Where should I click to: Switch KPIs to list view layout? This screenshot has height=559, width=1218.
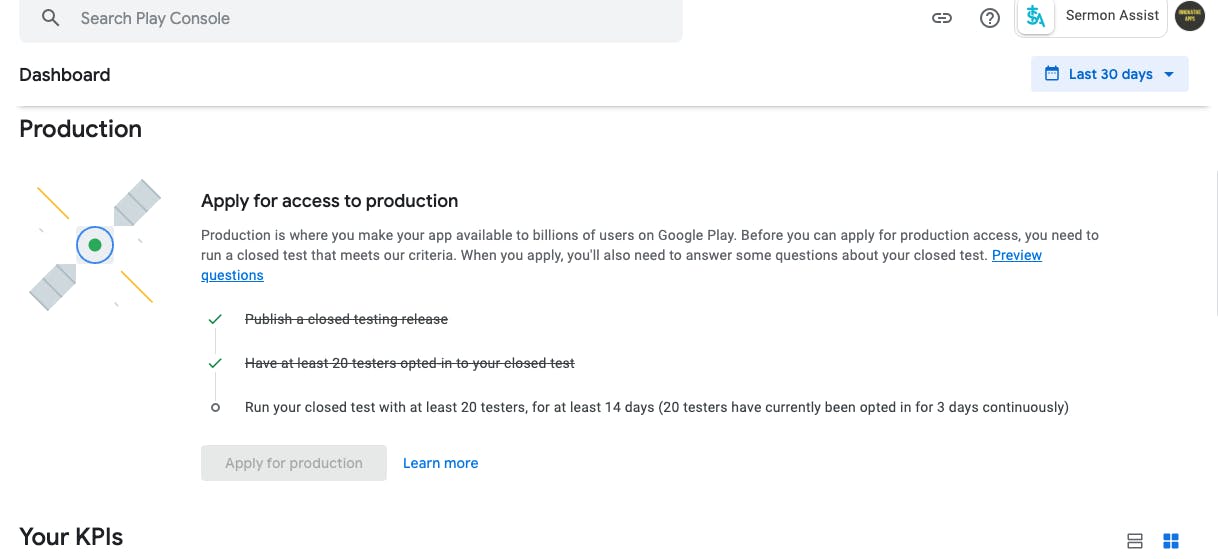tap(1135, 541)
